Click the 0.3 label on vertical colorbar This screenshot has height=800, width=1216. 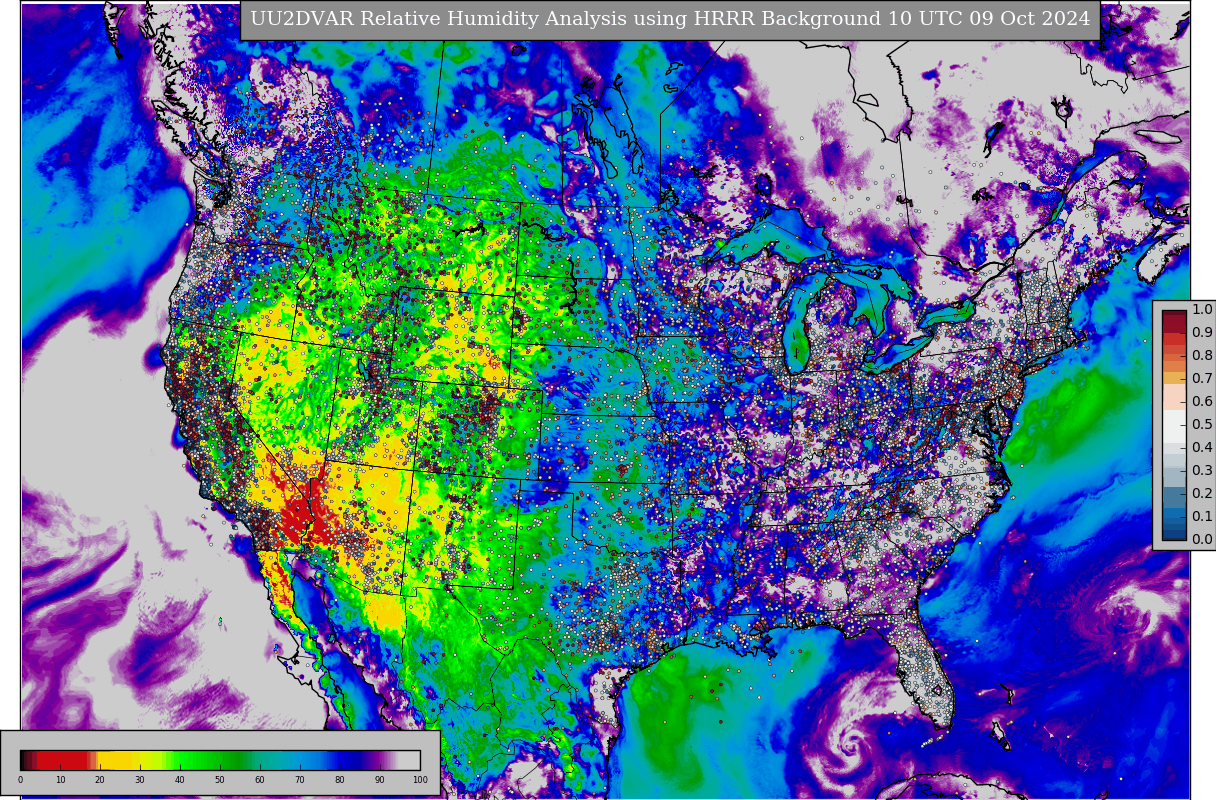click(x=1202, y=470)
